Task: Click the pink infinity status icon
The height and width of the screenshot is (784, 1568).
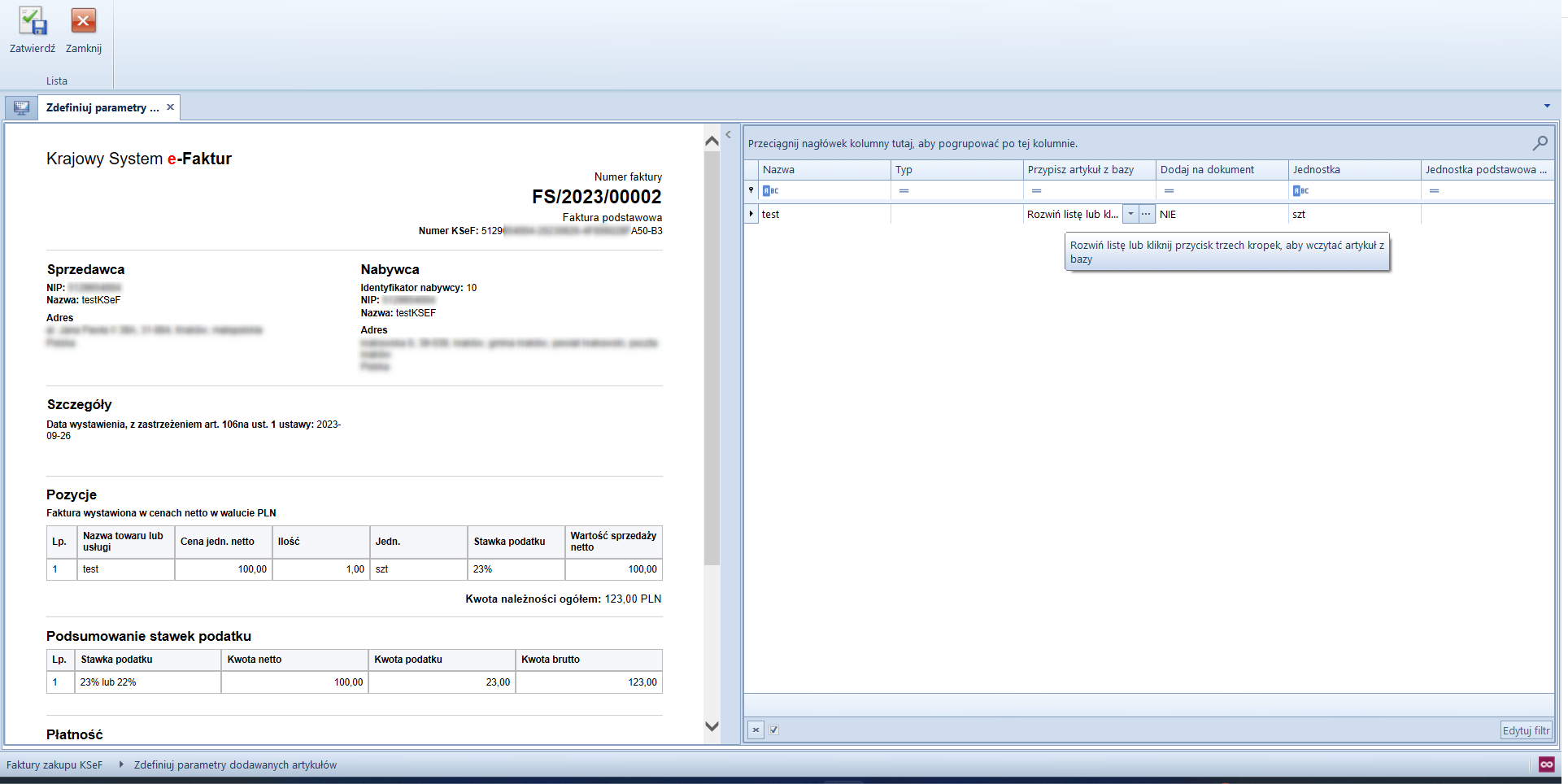Action: (1546, 764)
